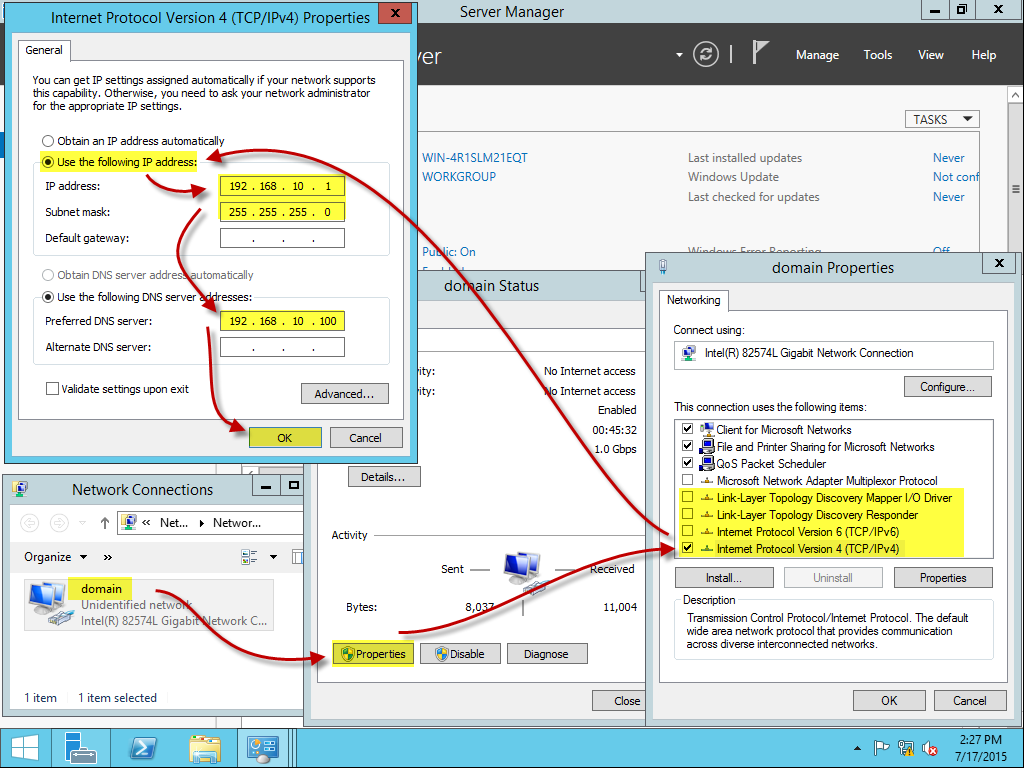The image size is (1024, 768).
Task: Click the preview pane icon in Network Connections
Action: pyautogui.click(x=297, y=557)
